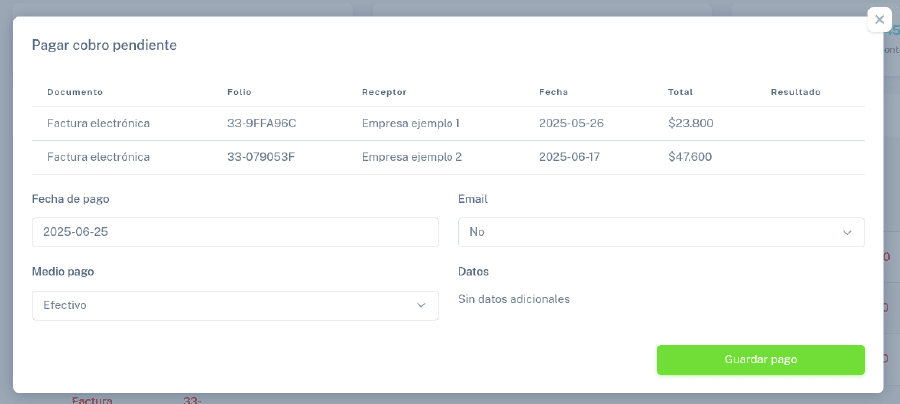The height and width of the screenshot is (404, 900).
Task: Click the Fecha de pago input field
Action: pyautogui.click(x=235, y=232)
